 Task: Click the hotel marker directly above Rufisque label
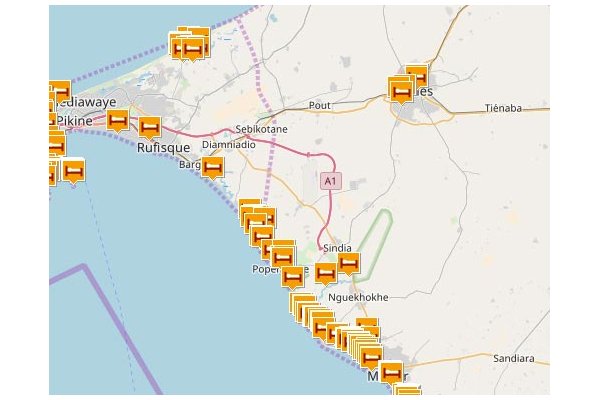tap(150, 126)
